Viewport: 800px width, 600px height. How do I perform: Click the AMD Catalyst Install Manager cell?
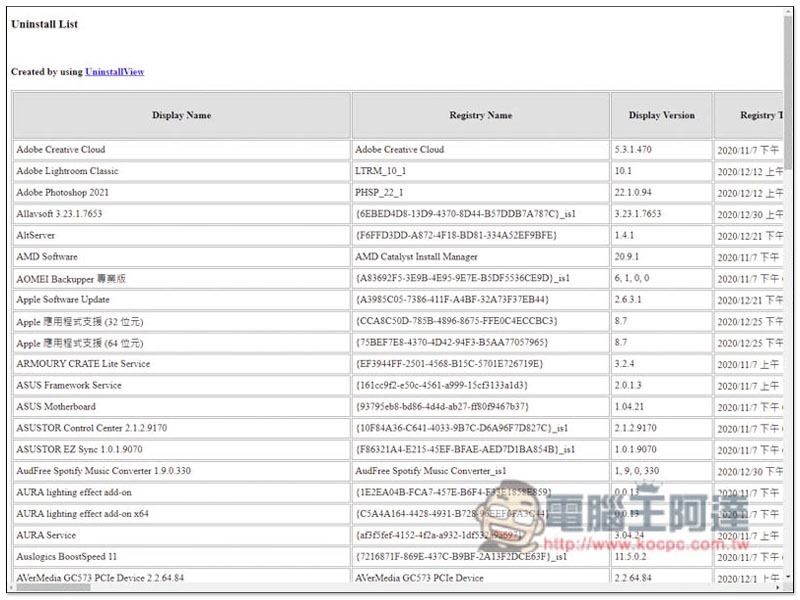pyautogui.click(x=481, y=257)
